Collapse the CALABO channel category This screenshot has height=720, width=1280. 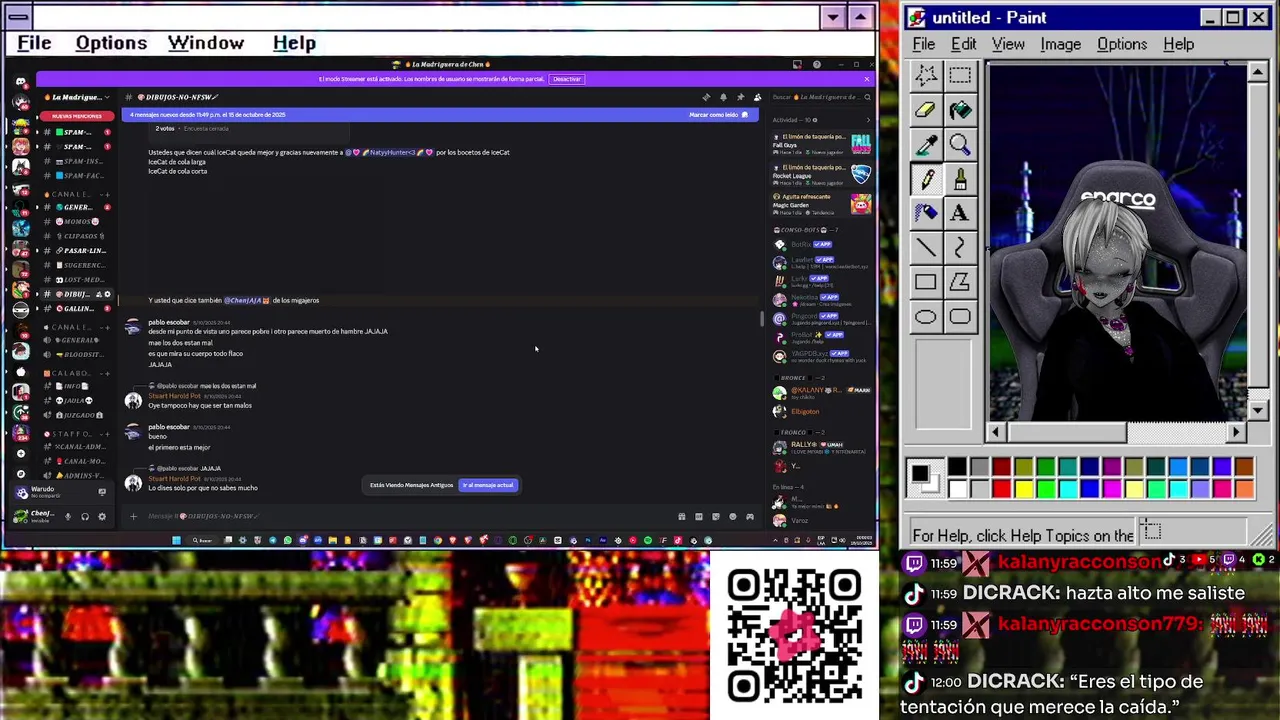tap(68, 372)
